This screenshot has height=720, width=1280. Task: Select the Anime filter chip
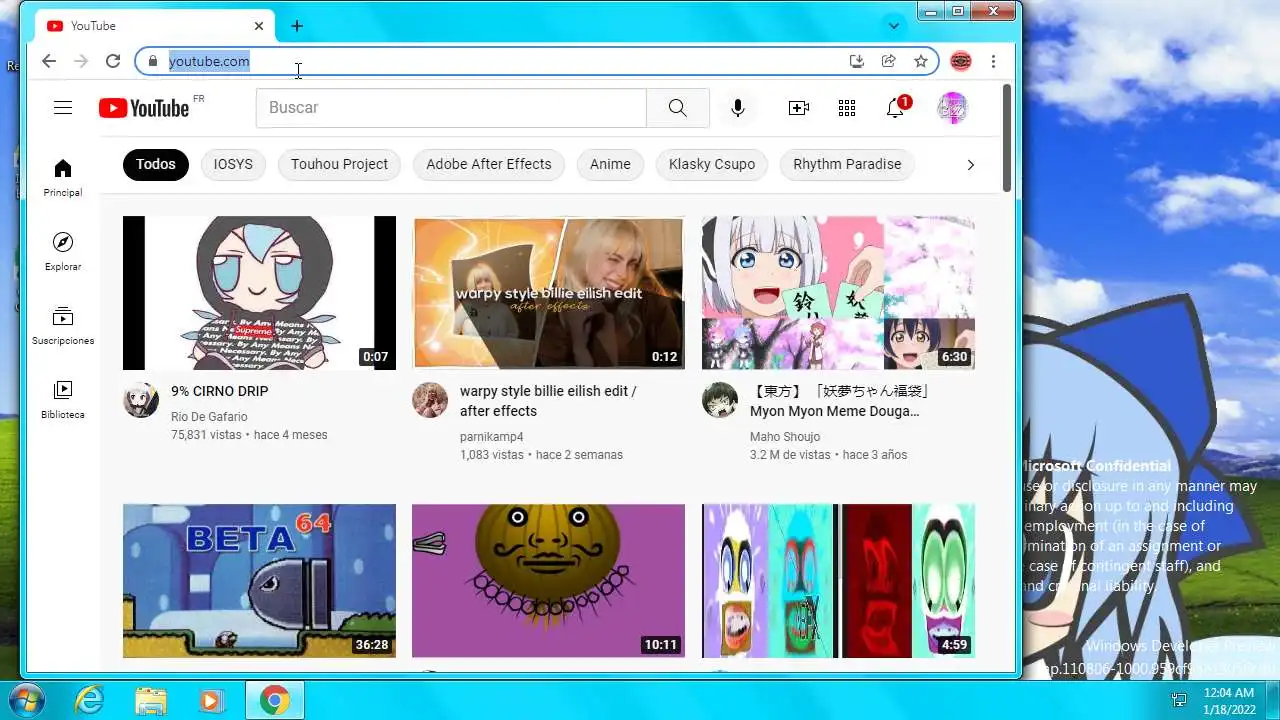click(x=610, y=164)
